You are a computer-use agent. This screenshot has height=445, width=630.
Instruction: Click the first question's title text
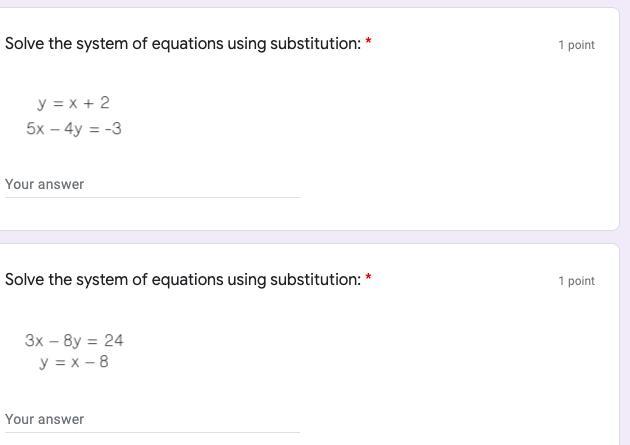(183, 44)
